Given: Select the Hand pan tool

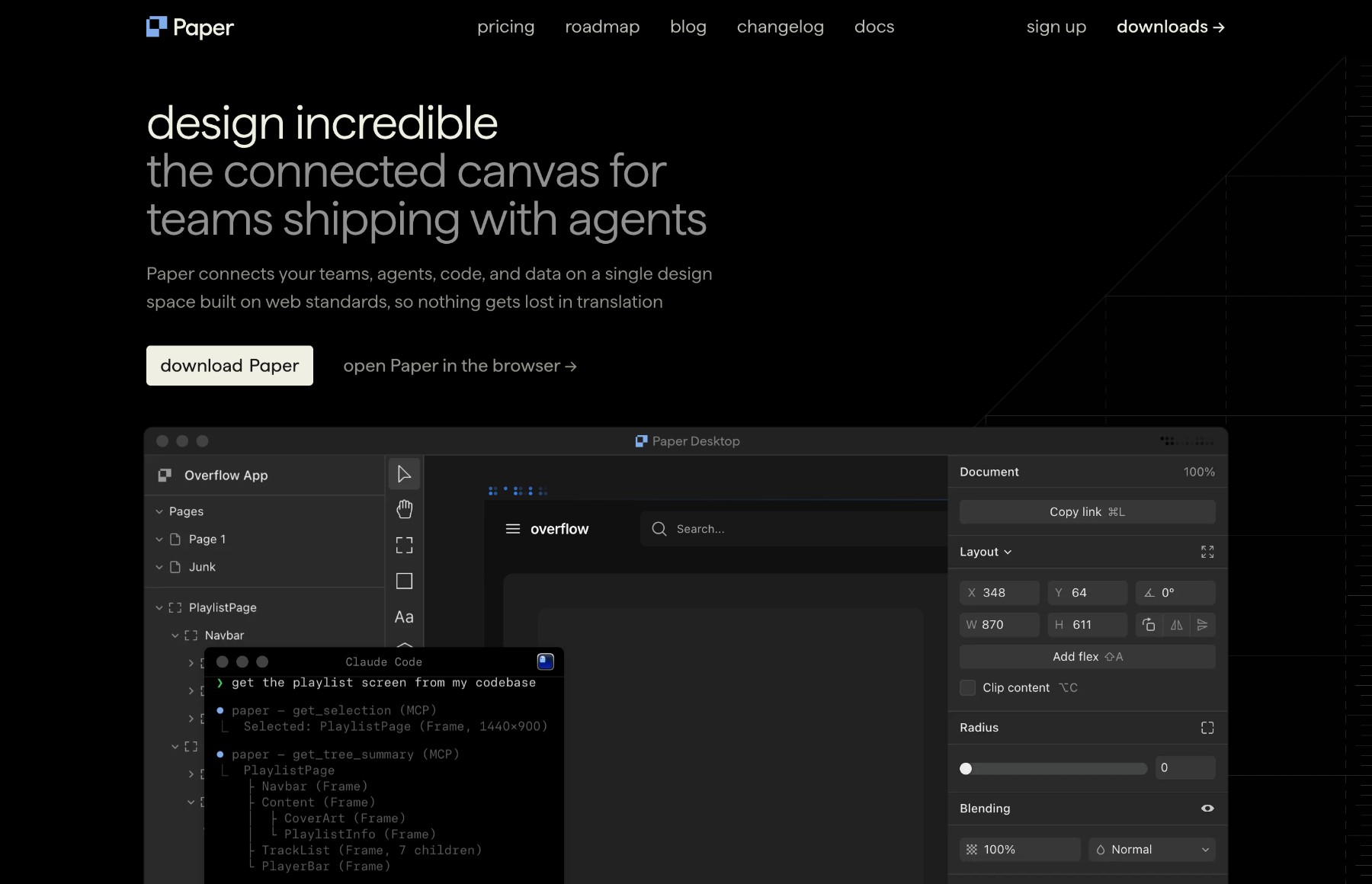Looking at the screenshot, I should point(404,509).
